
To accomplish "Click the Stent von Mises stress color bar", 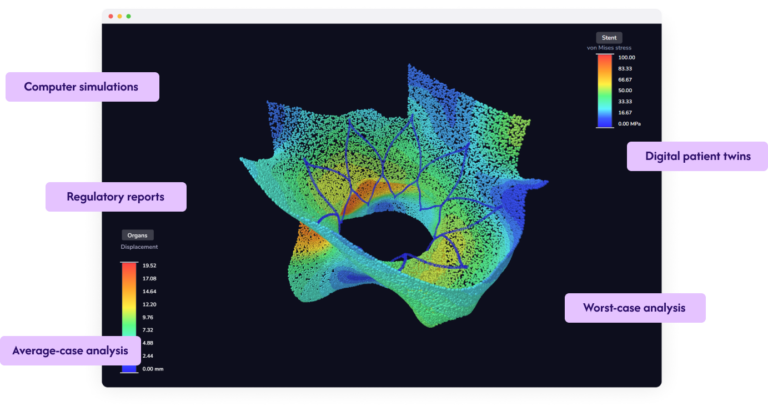I will coord(604,90).
